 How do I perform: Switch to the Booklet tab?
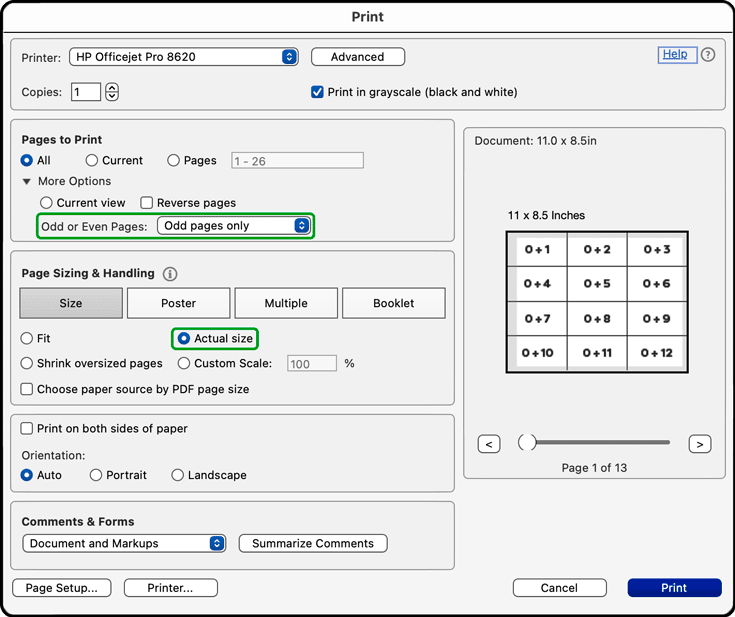[x=394, y=303]
